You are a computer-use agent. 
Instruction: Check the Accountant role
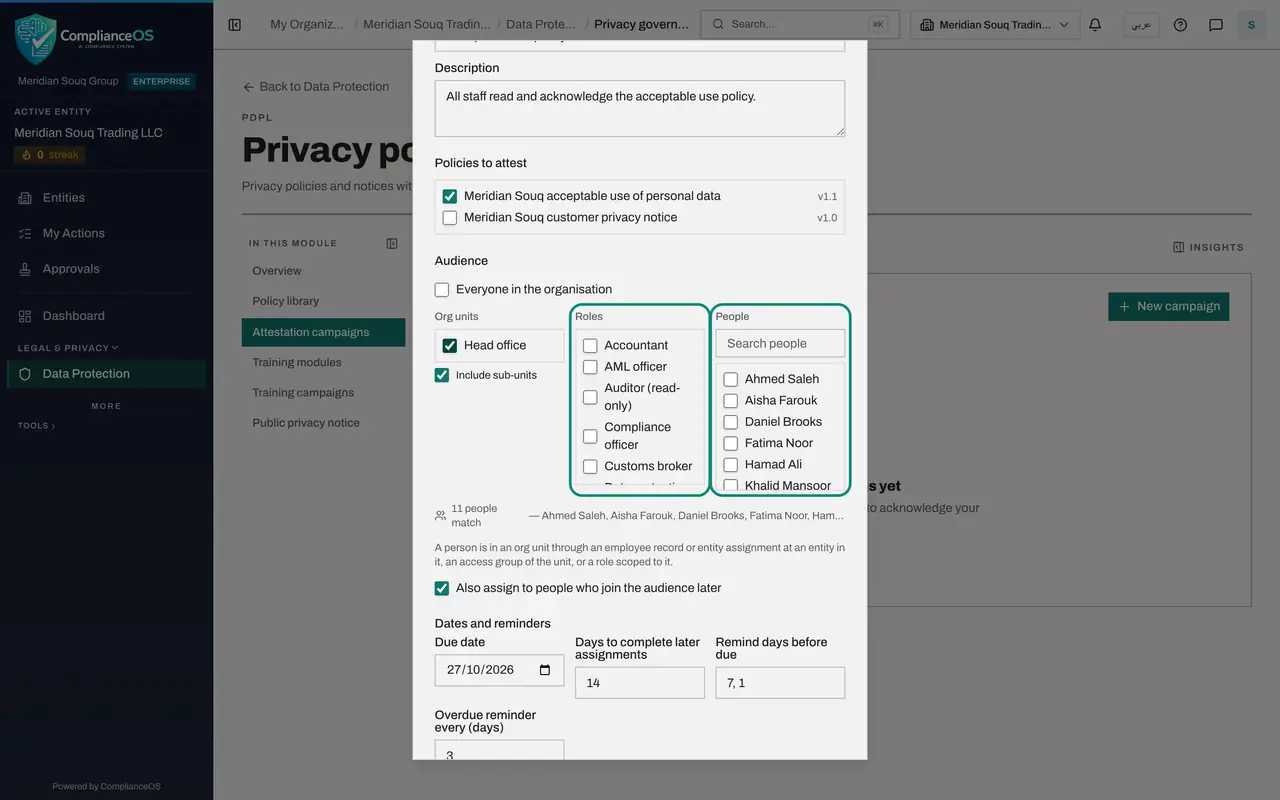pos(590,345)
